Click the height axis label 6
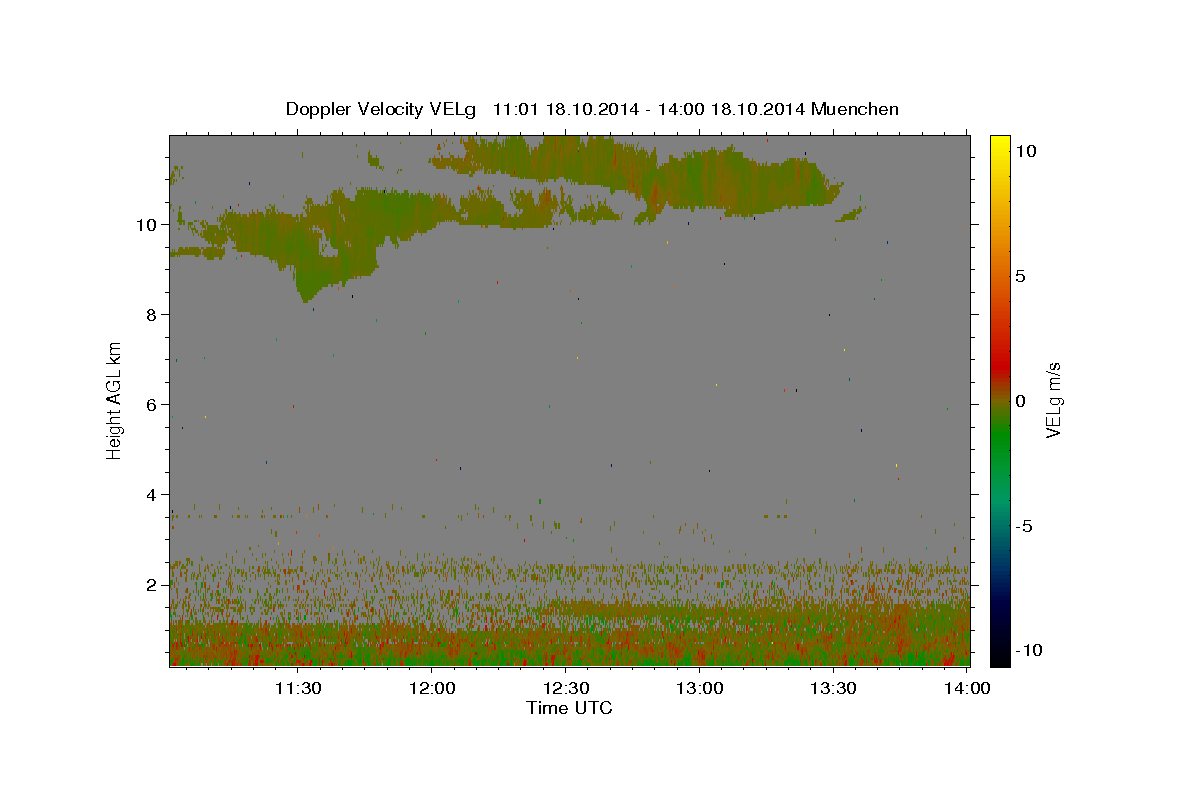Viewport: 1200px width, 800px height. (153, 405)
